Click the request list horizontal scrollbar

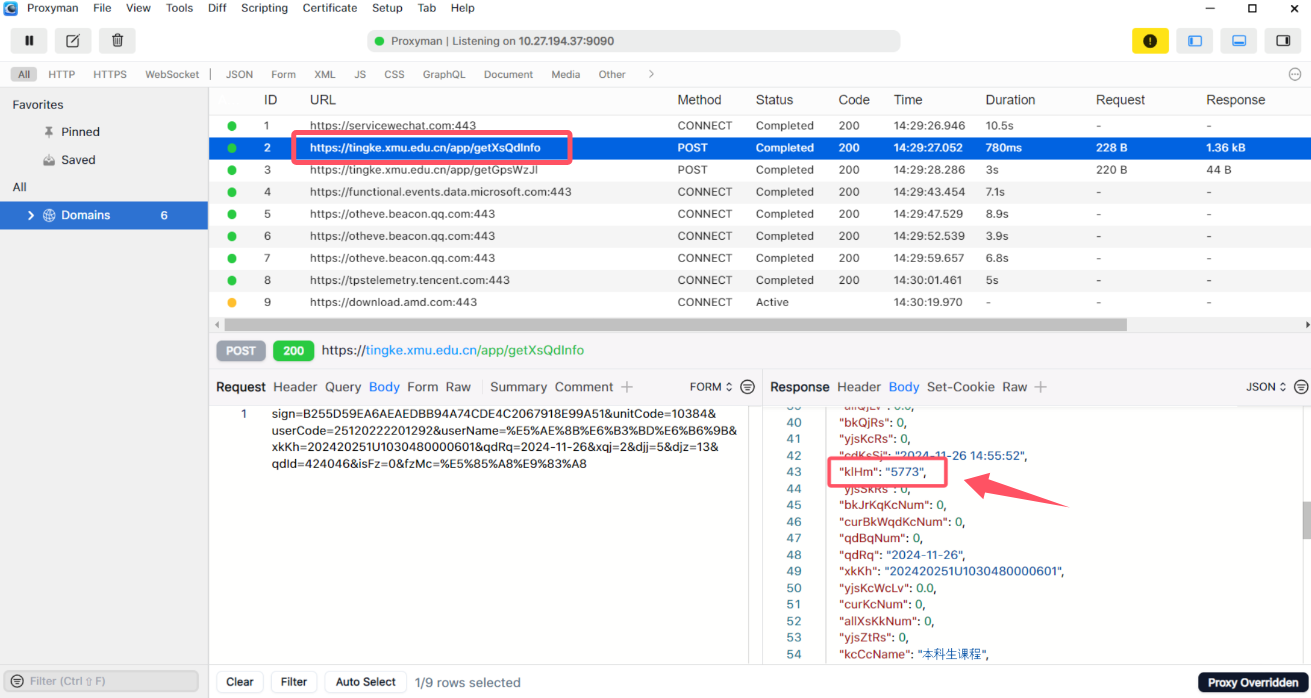675,325
